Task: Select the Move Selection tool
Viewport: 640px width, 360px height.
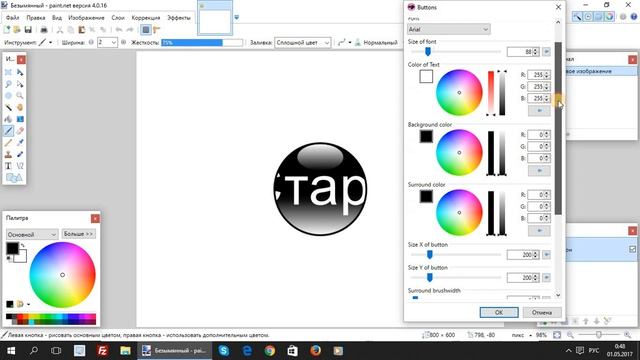Action: [20, 84]
